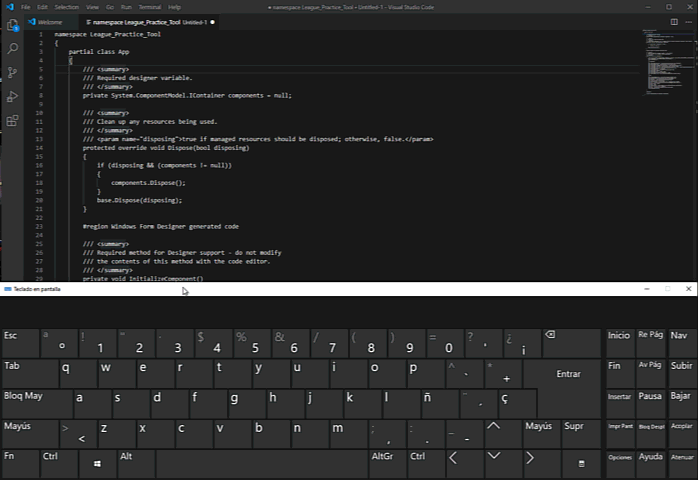This screenshot has width=698, height=480.
Task: Open the Run and Debug view
Action: pos(13,97)
